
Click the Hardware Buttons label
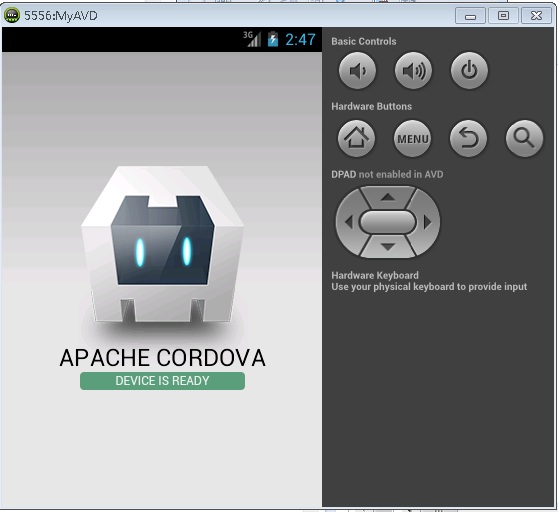(x=372, y=106)
